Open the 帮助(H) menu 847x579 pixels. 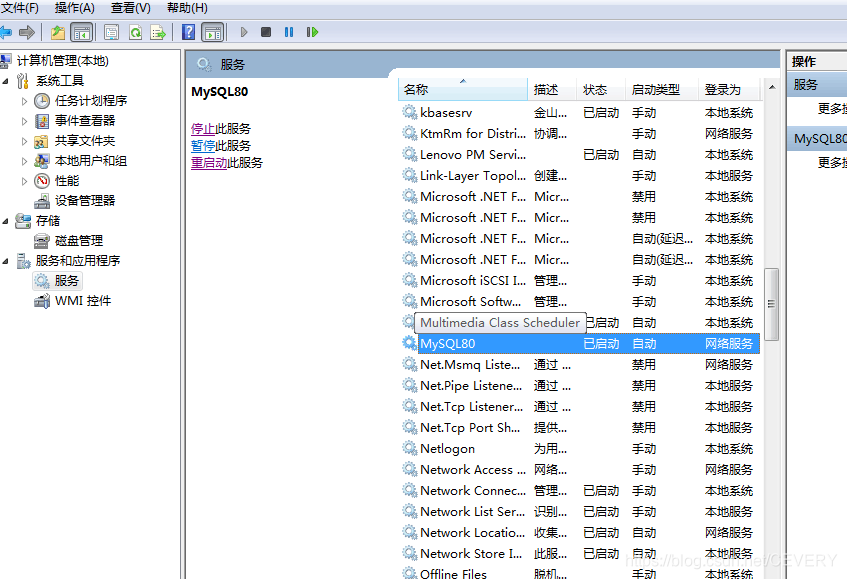187,8
